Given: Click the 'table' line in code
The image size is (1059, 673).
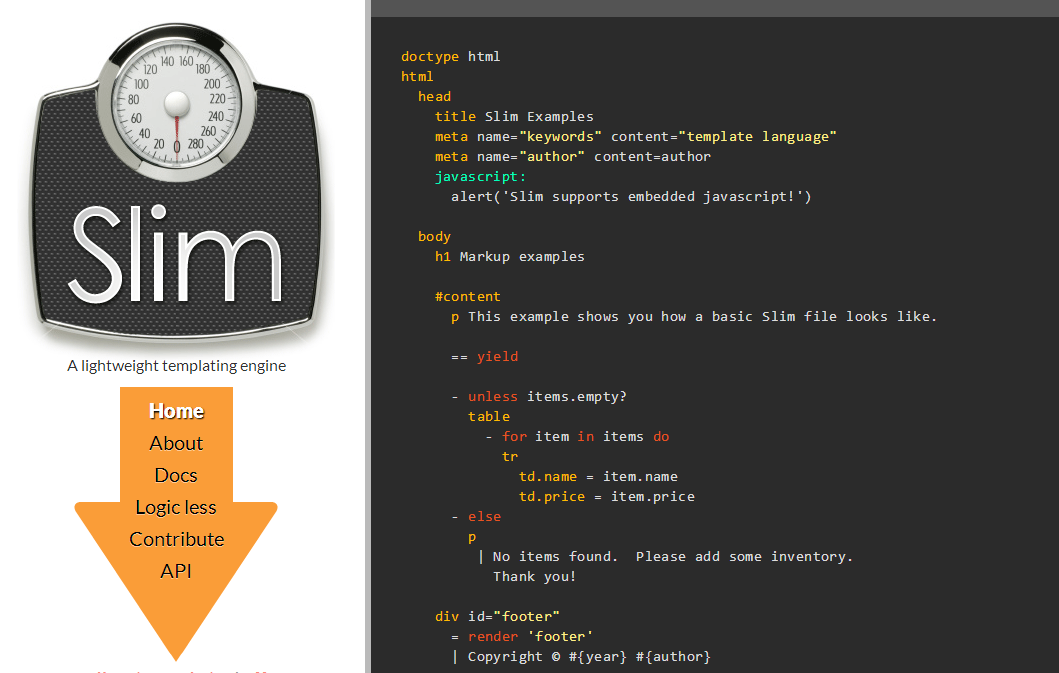Looking at the screenshot, I should click(489, 417).
